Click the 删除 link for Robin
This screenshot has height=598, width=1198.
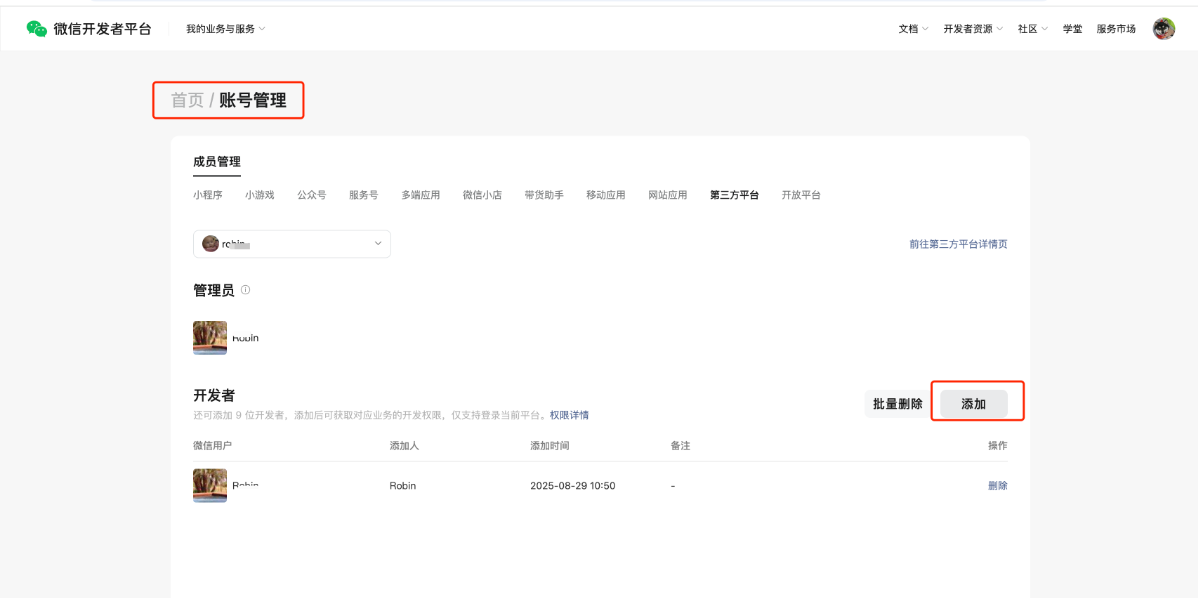tap(997, 486)
